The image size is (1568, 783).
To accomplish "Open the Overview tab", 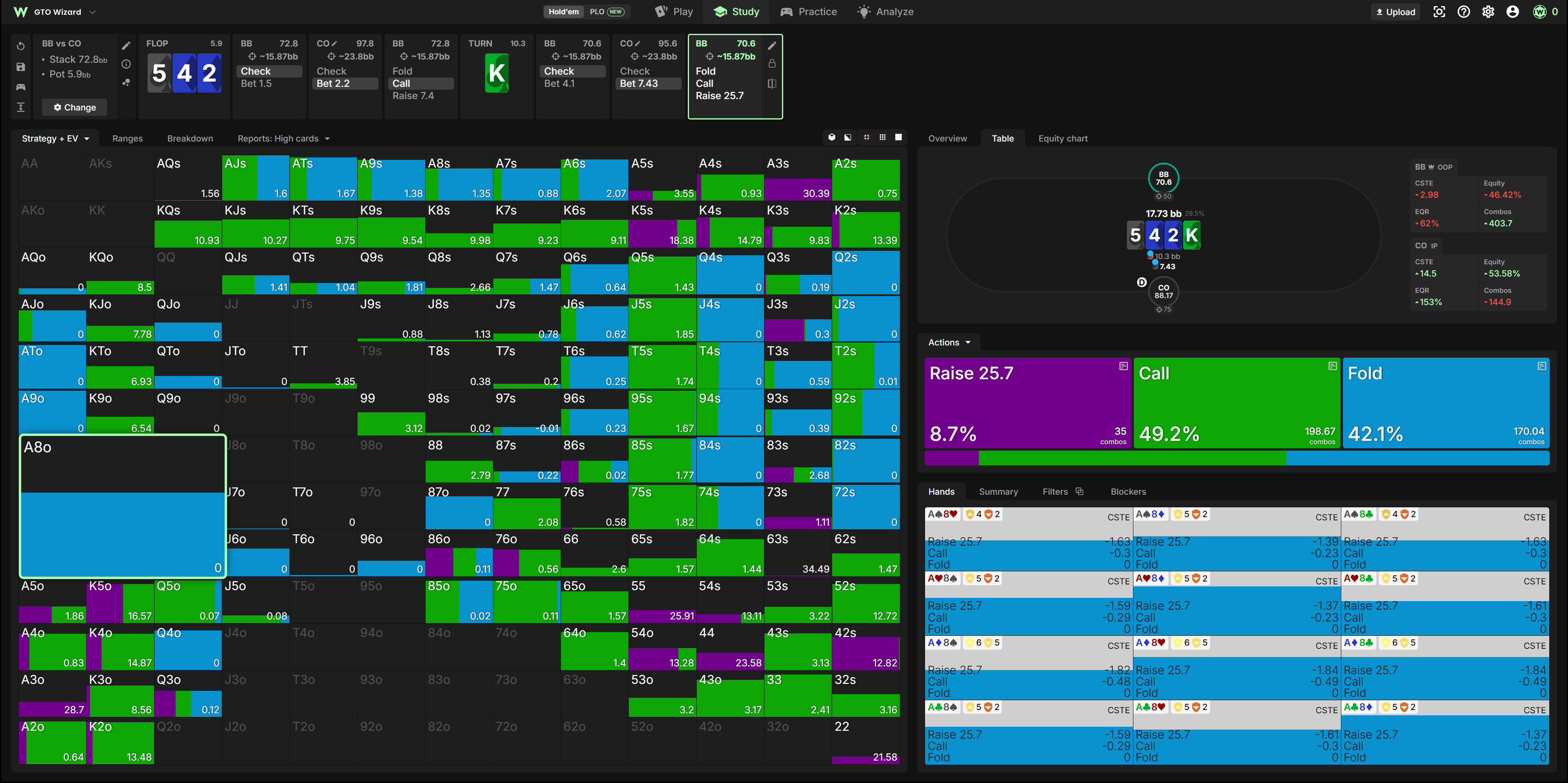I will click(x=947, y=138).
